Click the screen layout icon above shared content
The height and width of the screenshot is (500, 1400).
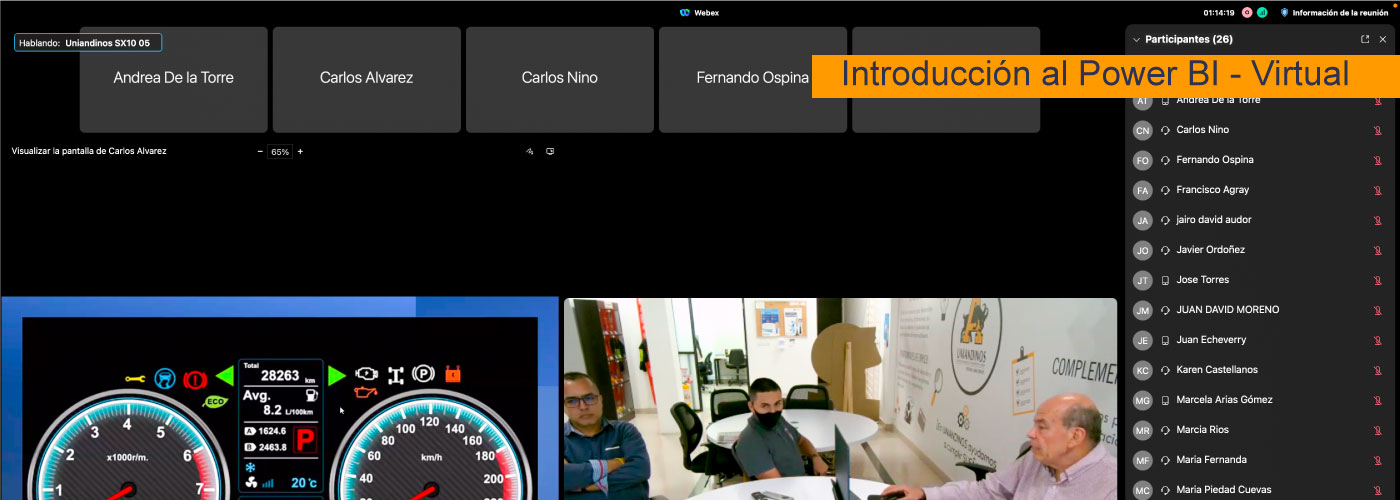[x=550, y=152]
